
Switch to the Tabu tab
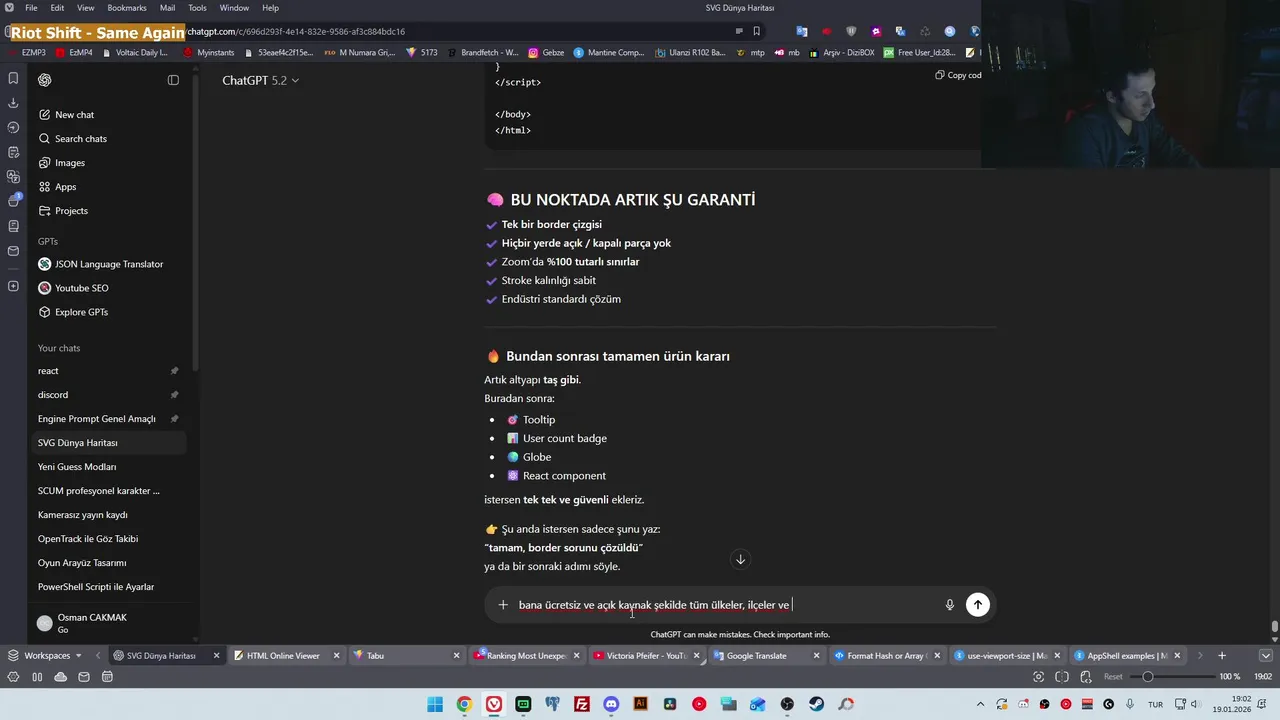(x=405, y=656)
